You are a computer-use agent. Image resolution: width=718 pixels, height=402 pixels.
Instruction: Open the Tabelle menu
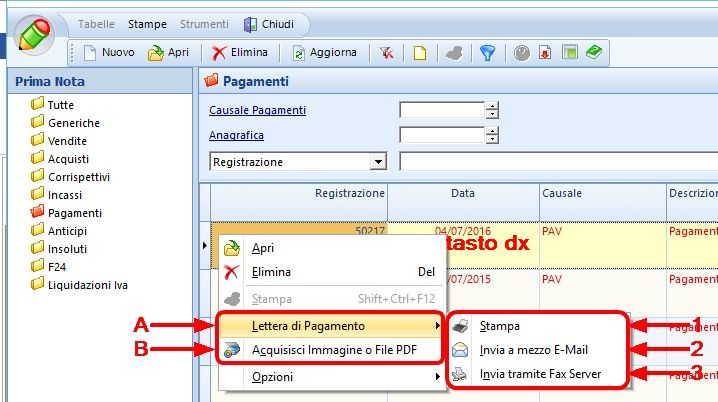[x=96, y=24]
